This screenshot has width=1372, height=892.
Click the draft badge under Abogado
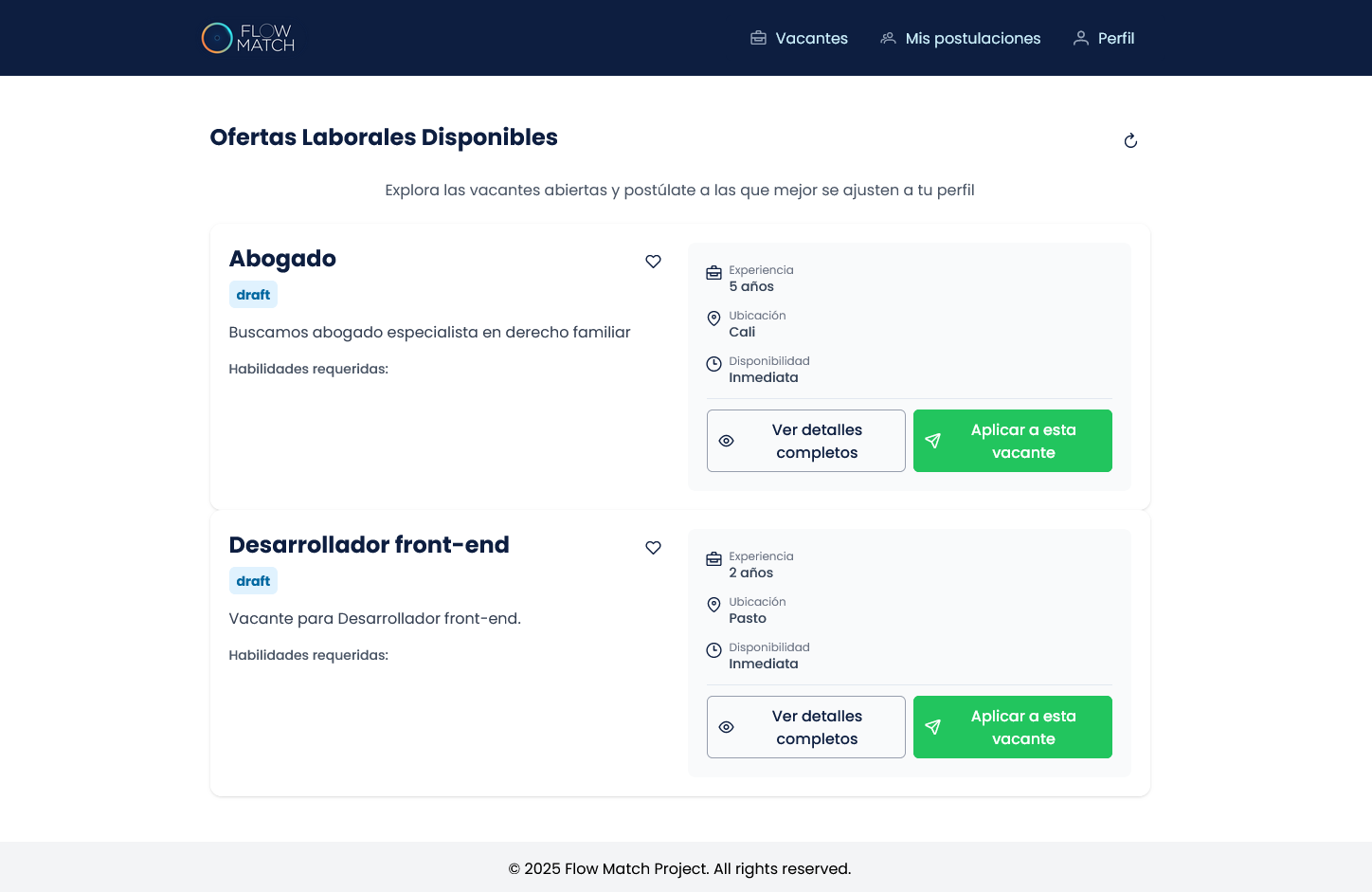tap(253, 295)
